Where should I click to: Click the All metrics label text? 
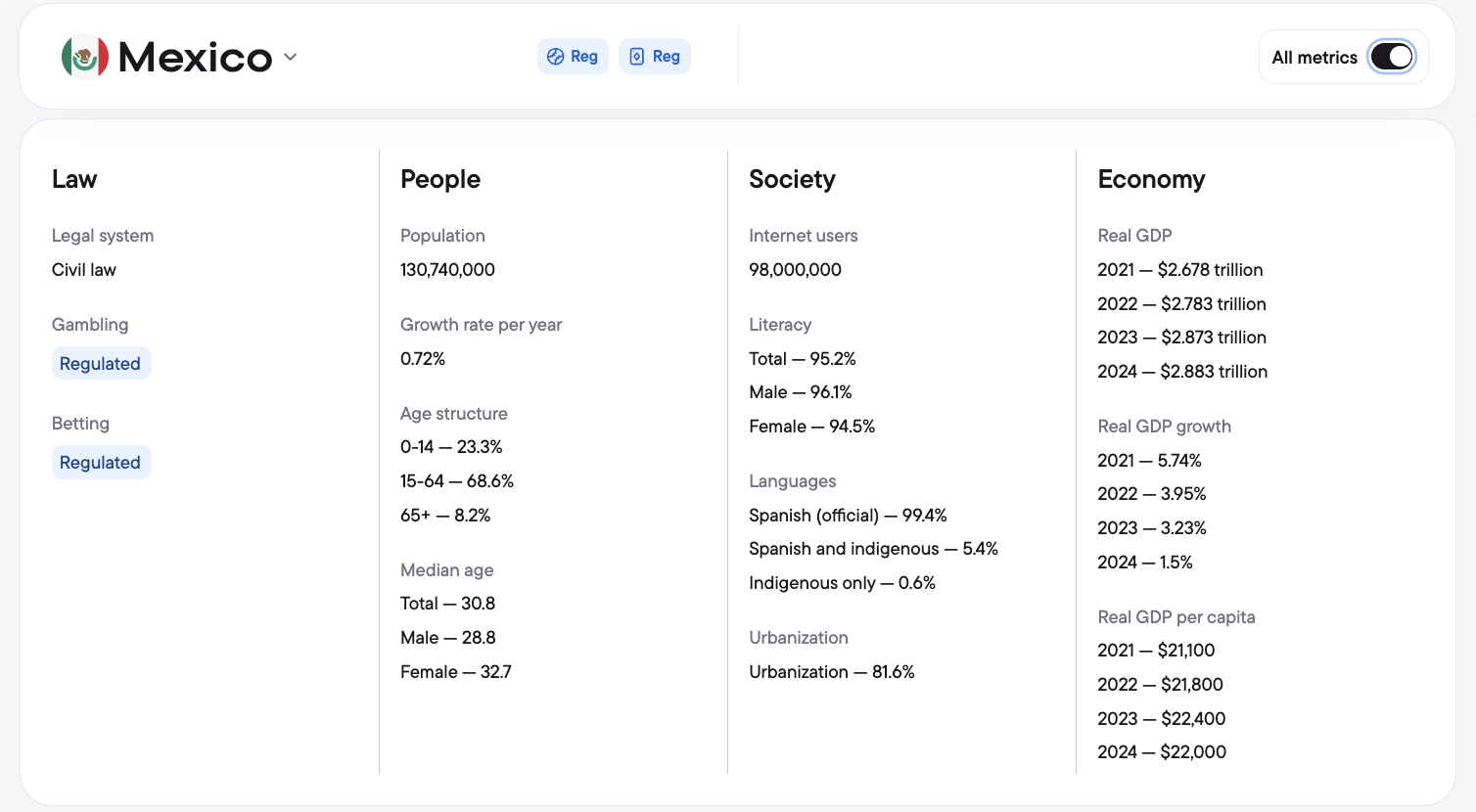(1315, 58)
